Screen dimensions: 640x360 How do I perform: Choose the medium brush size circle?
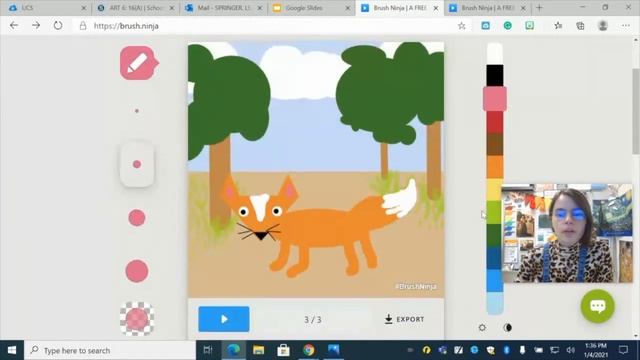coord(137,218)
